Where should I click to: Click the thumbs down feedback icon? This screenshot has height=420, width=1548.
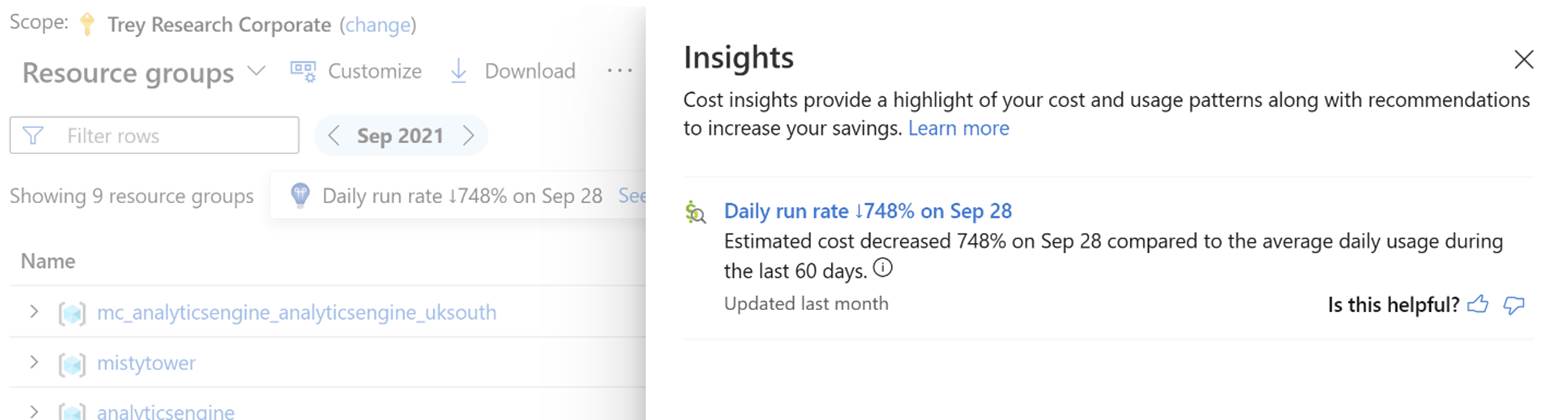[1514, 305]
